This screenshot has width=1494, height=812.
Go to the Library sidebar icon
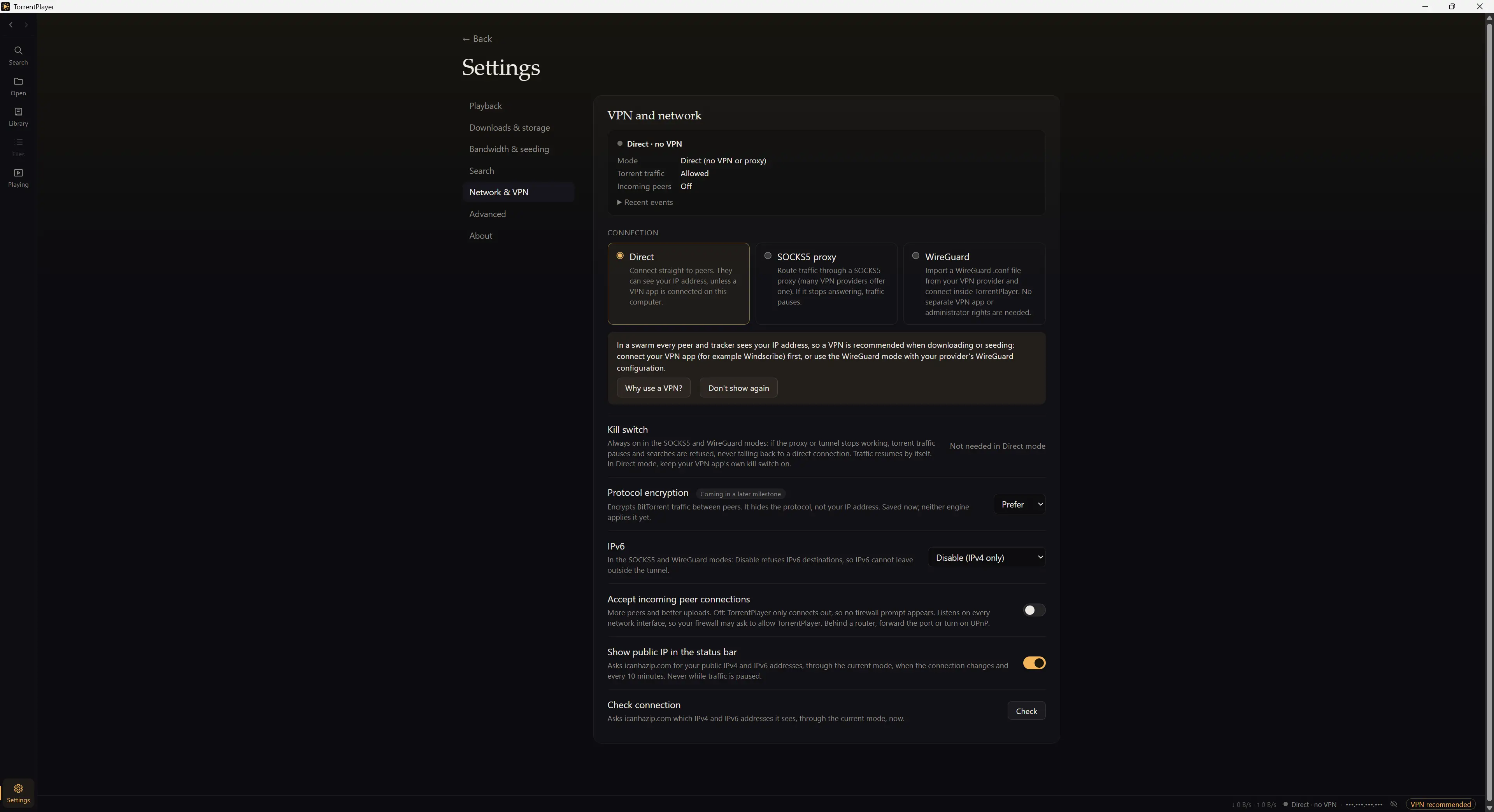click(18, 117)
